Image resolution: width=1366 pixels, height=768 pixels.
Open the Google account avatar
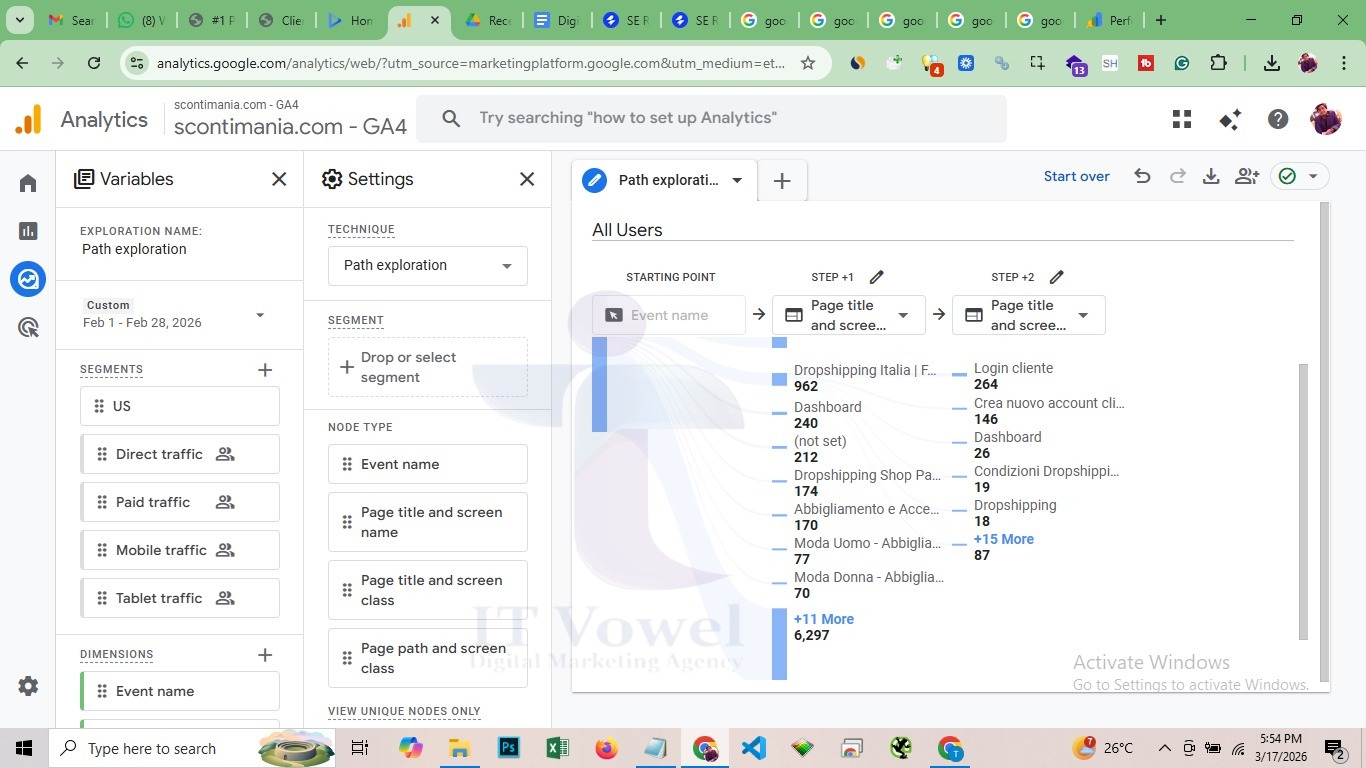pyautogui.click(x=1326, y=119)
